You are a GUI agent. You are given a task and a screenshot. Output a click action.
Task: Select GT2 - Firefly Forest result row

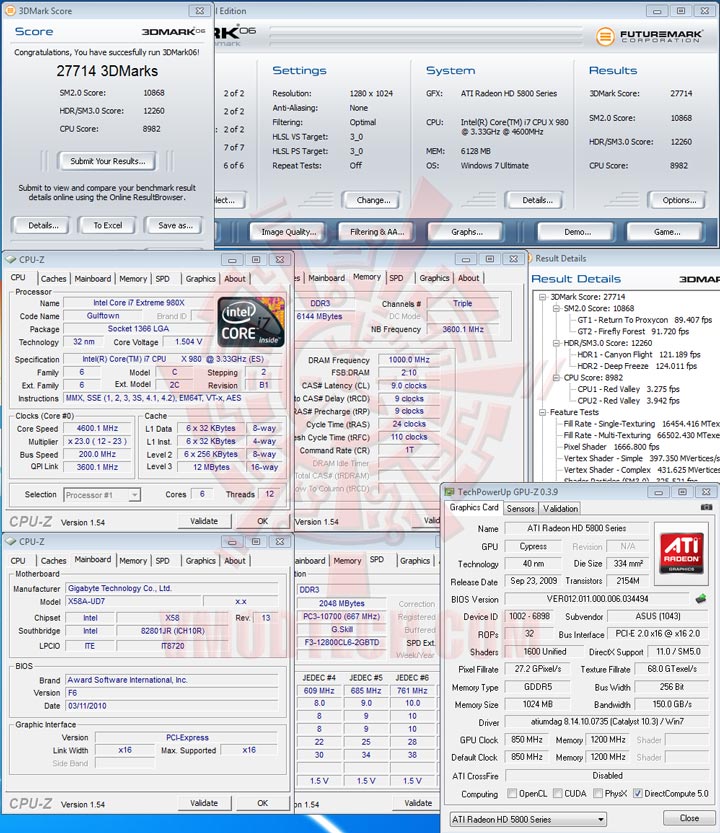tap(633, 332)
